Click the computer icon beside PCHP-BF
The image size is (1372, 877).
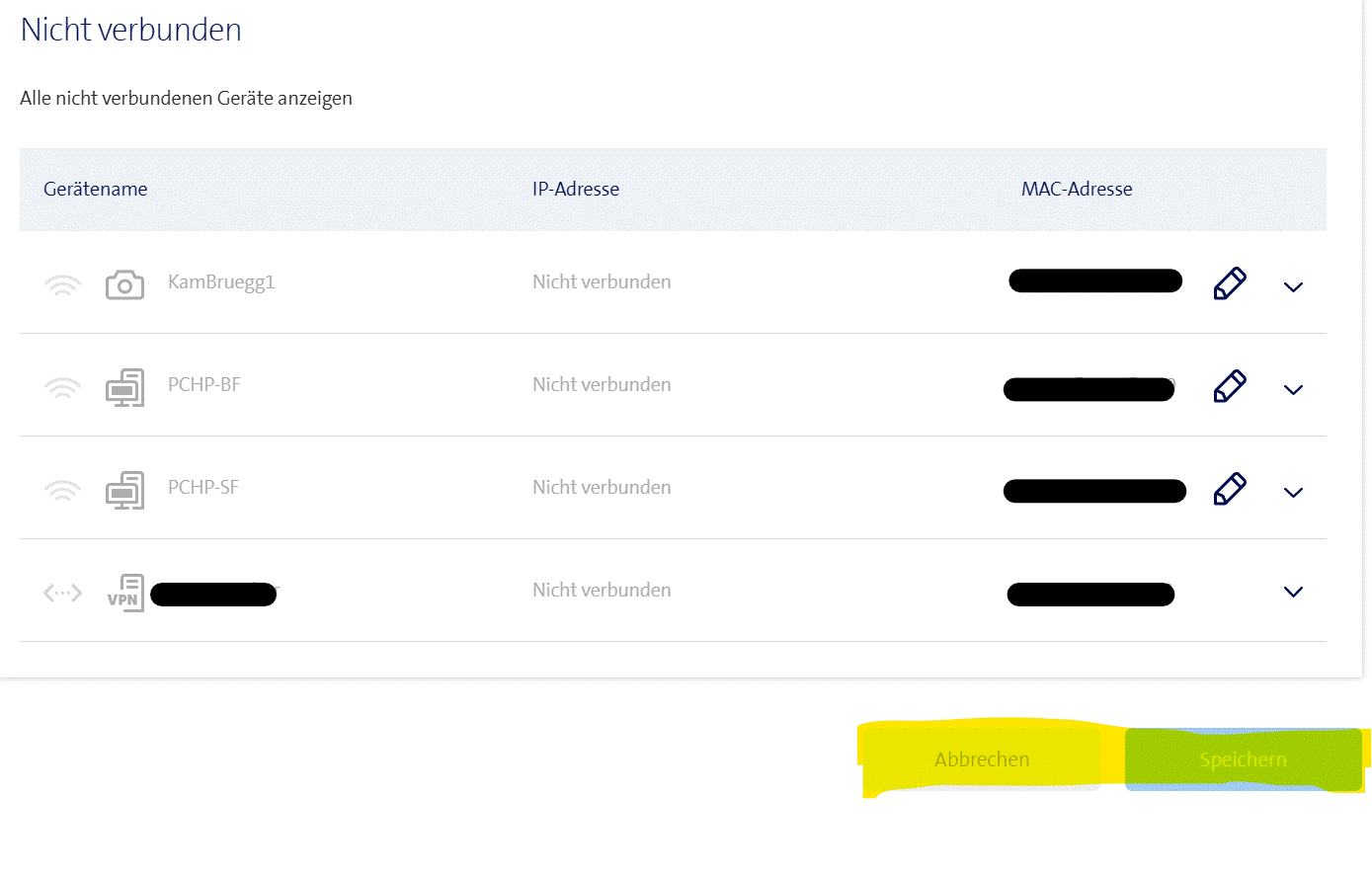[x=124, y=387]
